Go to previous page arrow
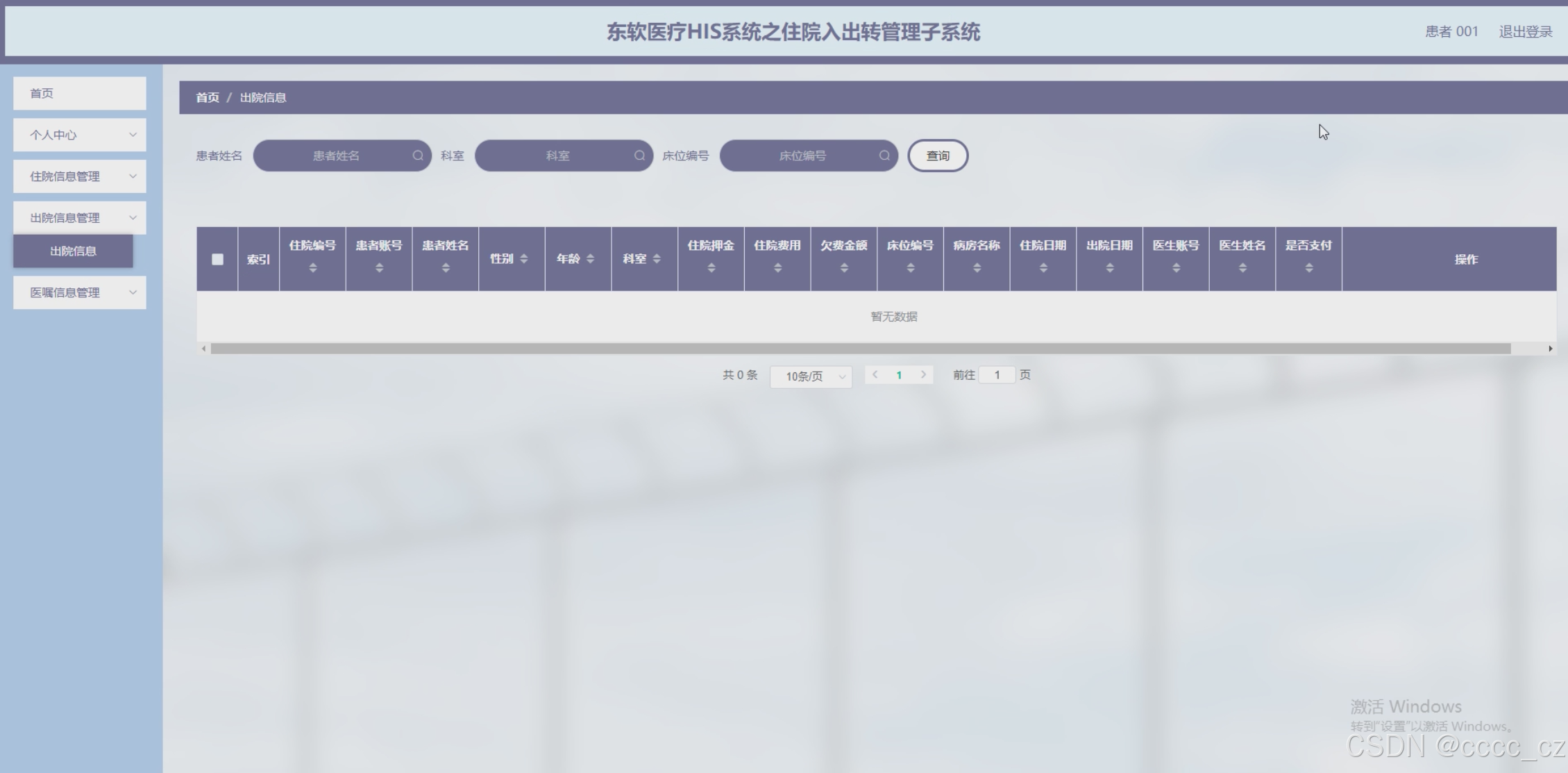The width and height of the screenshot is (1568, 773). (875, 374)
